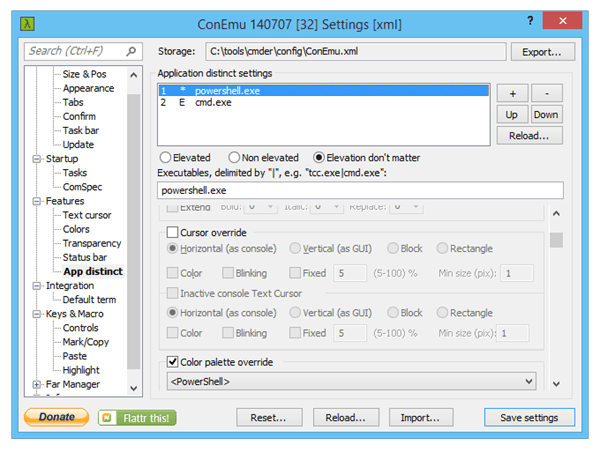This screenshot has height=452, width=600.
Task: Add new app entry with plus button
Action: [511, 93]
